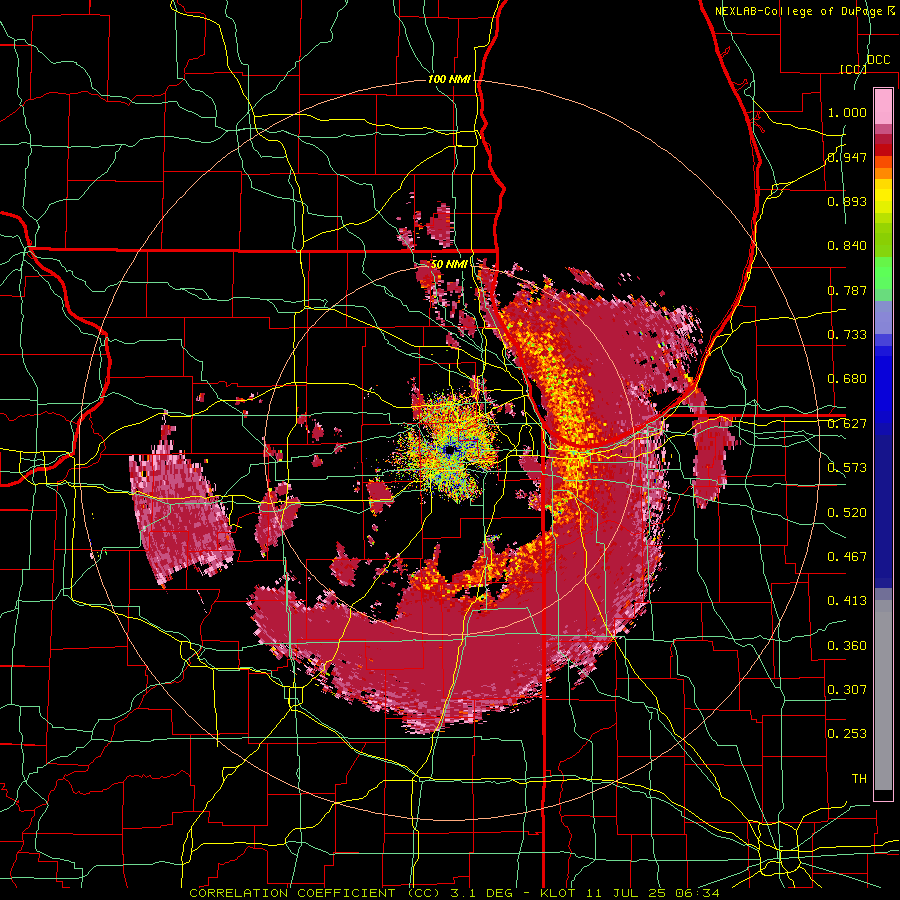Click the 0.733 legend value
Image resolution: width=900 pixels, height=900 pixels.
pyautogui.click(x=847, y=335)
